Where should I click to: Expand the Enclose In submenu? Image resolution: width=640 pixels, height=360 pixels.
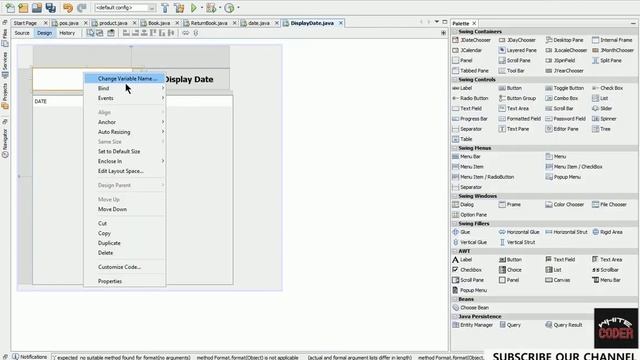point(124,161)
